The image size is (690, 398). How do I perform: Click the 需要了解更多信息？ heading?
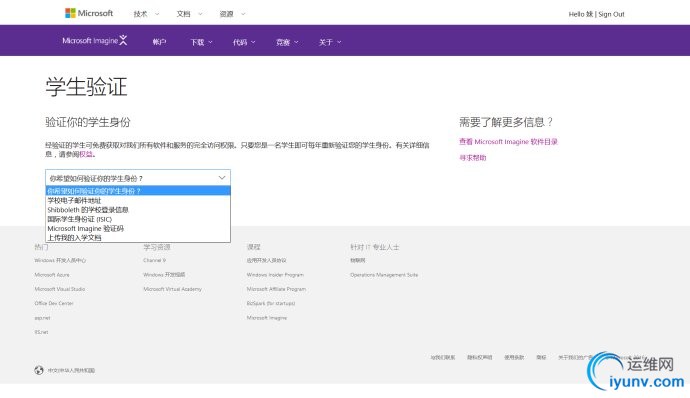click(x=506, y=122)
